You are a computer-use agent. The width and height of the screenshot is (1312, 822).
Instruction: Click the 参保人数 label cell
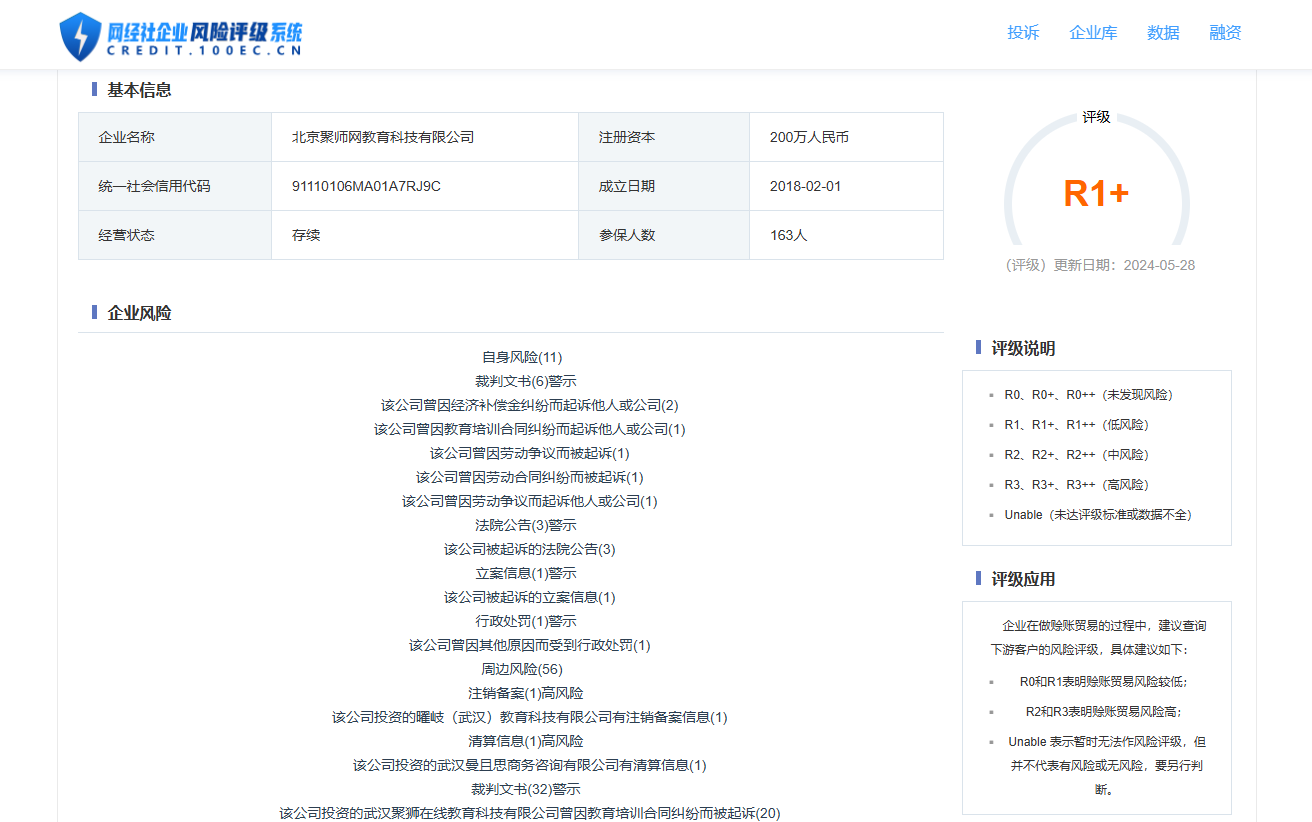pos(664,235)
